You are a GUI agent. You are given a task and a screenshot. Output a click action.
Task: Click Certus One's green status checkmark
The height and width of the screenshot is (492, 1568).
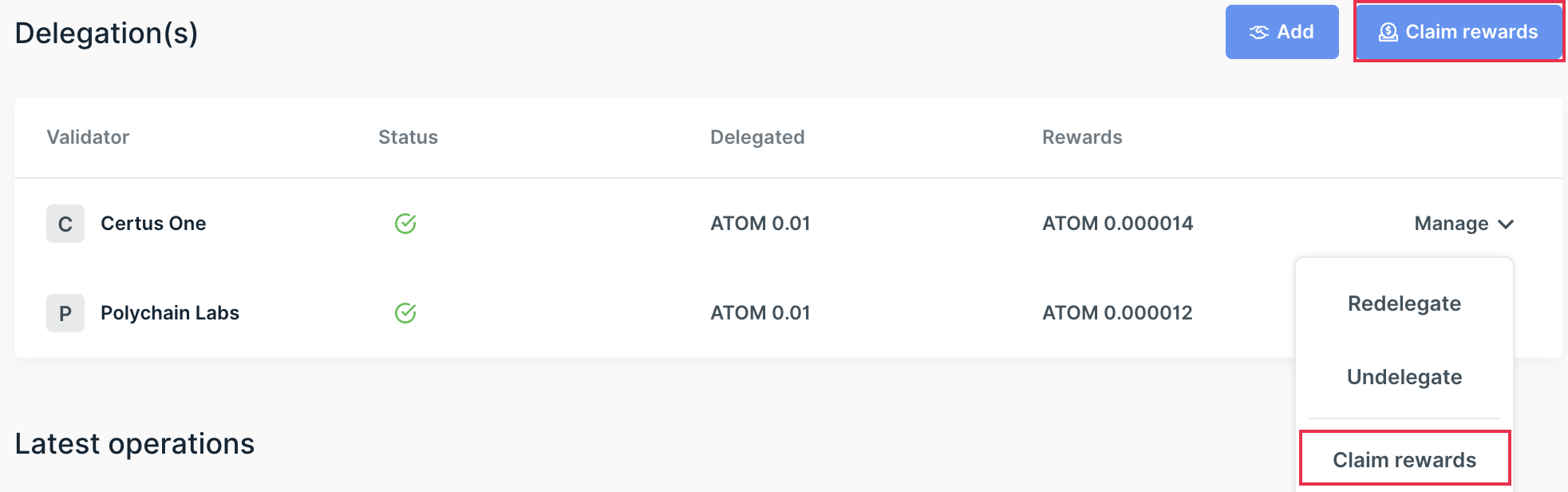tap(405, 224)
